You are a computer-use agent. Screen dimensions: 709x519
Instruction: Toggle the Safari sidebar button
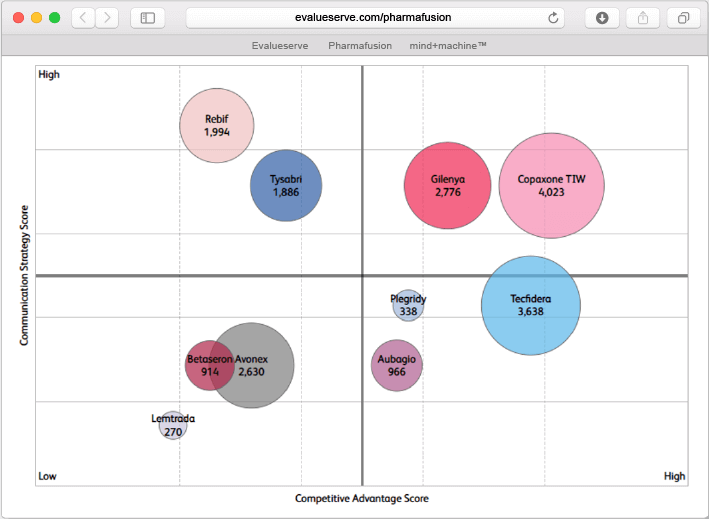(147, 18)
